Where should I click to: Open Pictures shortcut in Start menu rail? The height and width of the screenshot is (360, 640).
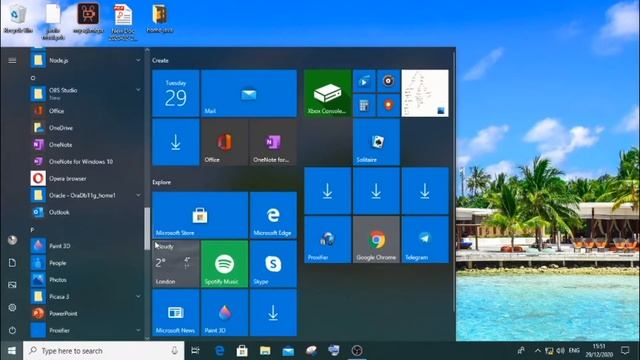[x=12, y=285]
